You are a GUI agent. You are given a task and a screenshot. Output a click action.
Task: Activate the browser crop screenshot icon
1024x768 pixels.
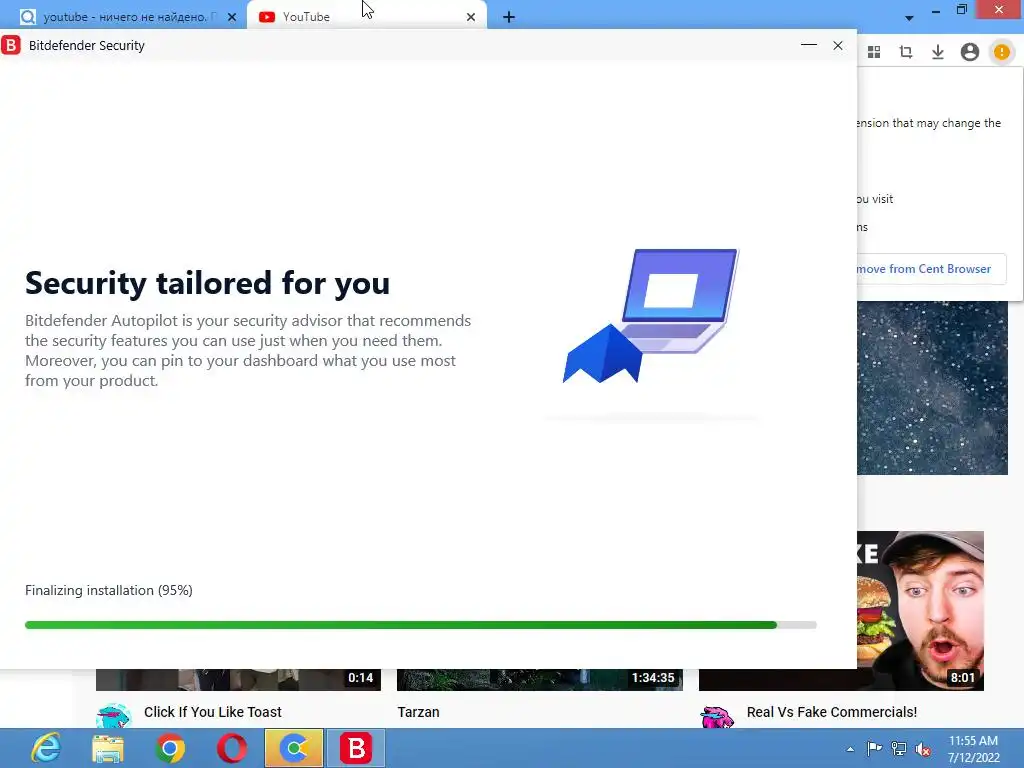pos(906,52)
